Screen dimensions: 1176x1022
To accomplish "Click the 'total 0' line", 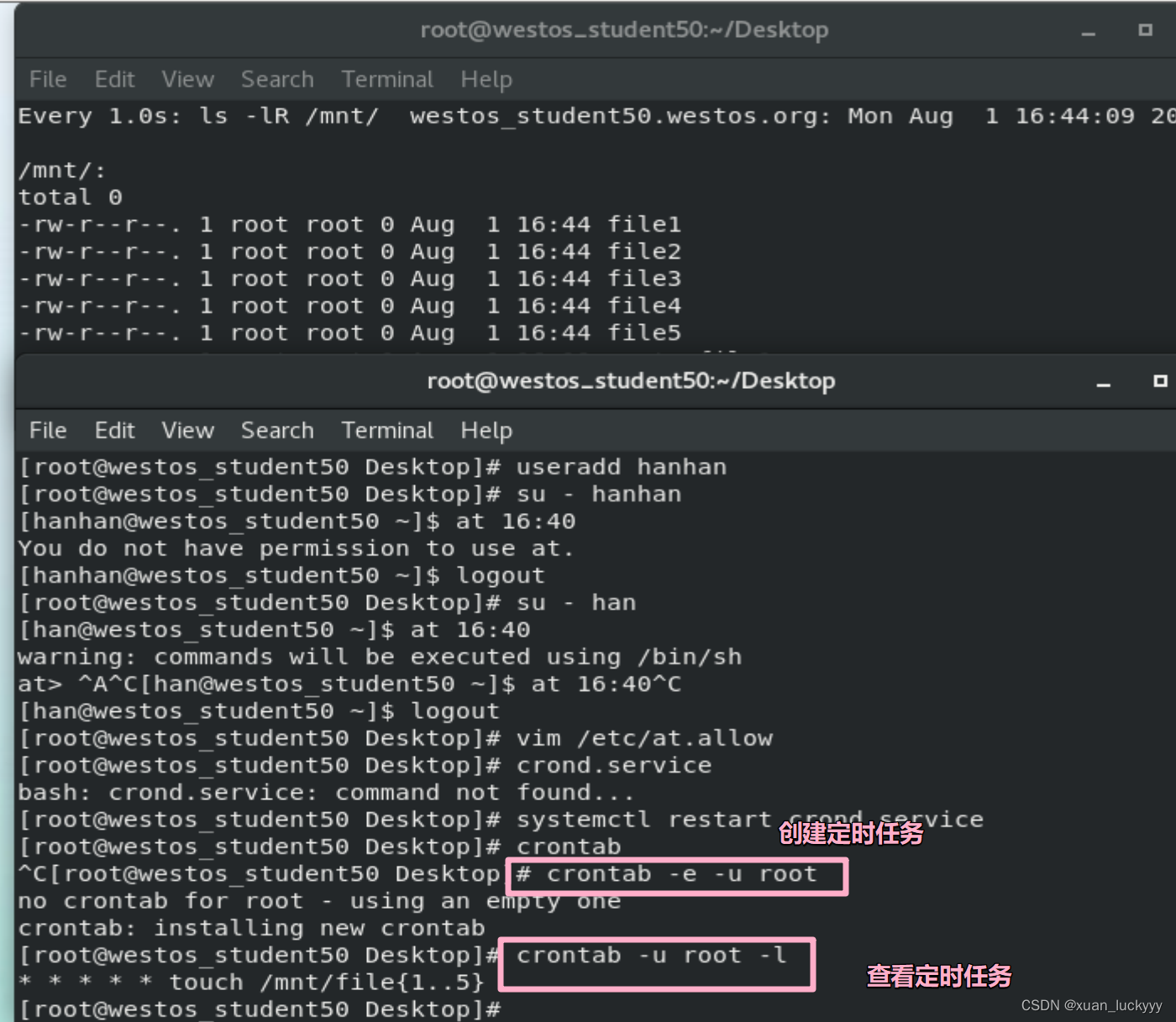I will [71, 197].
